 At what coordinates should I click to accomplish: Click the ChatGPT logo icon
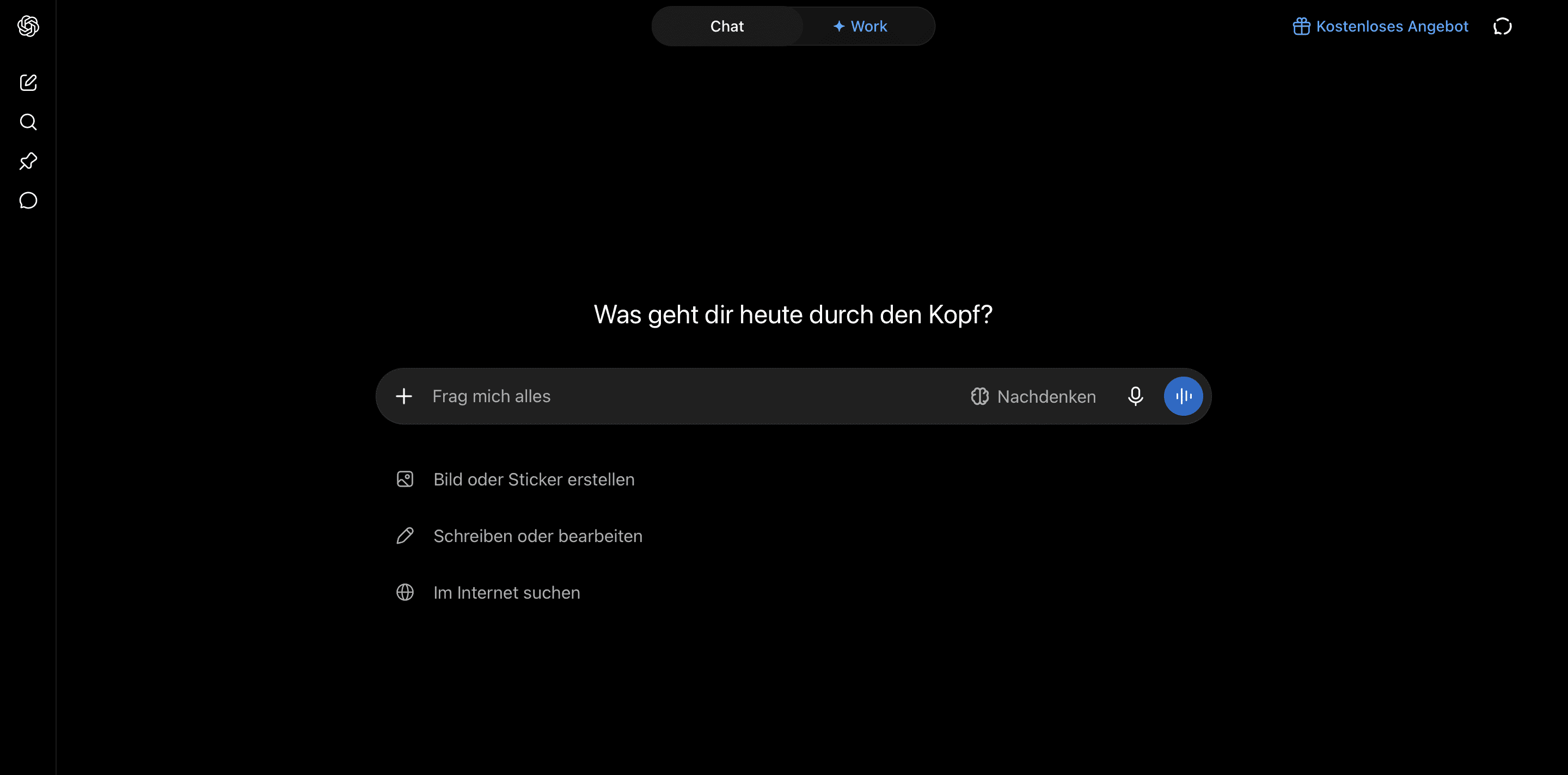pyautogui.click(x=28, y=26)
